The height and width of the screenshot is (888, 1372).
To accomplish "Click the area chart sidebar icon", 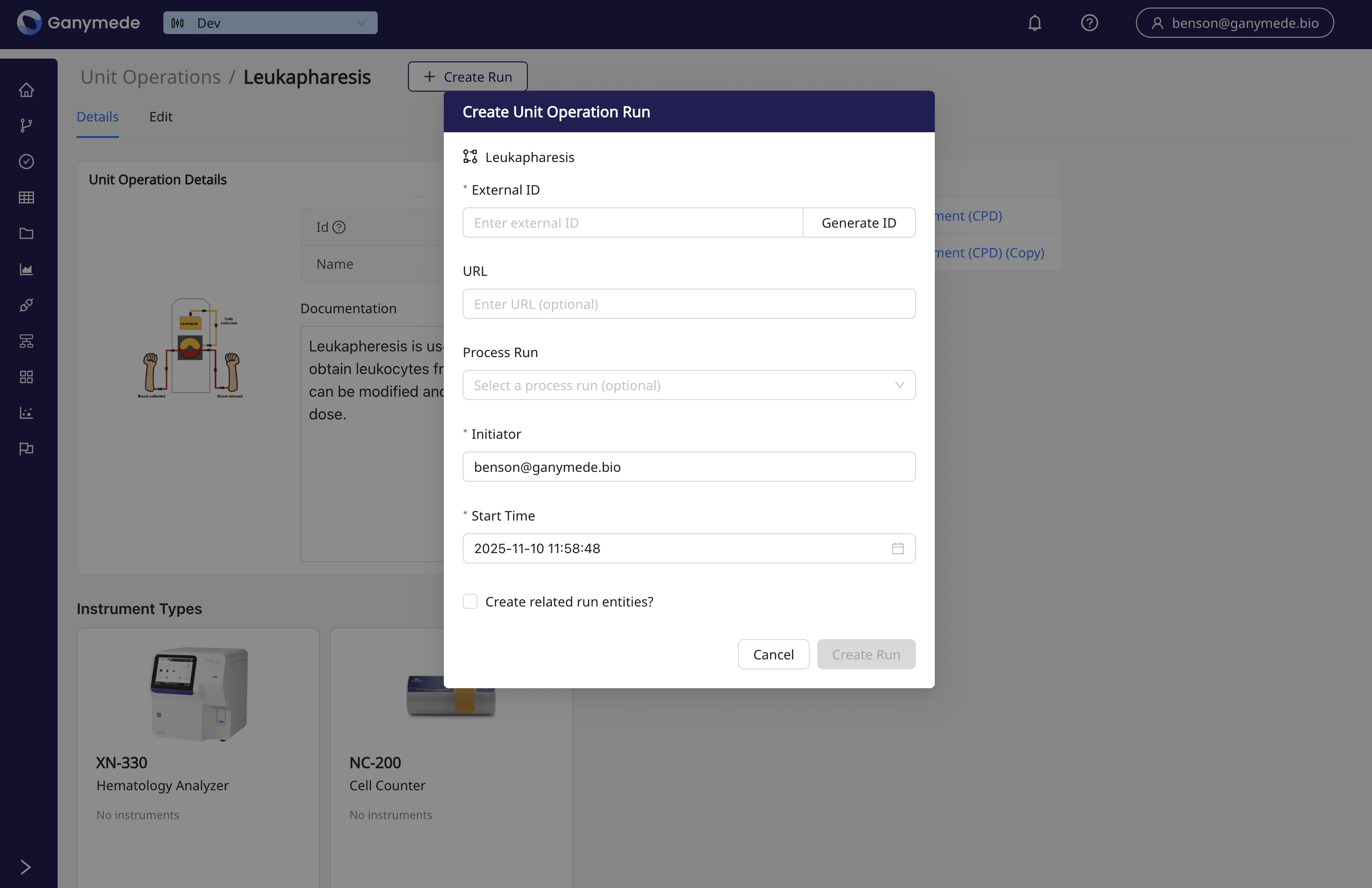I will point(26,269).
